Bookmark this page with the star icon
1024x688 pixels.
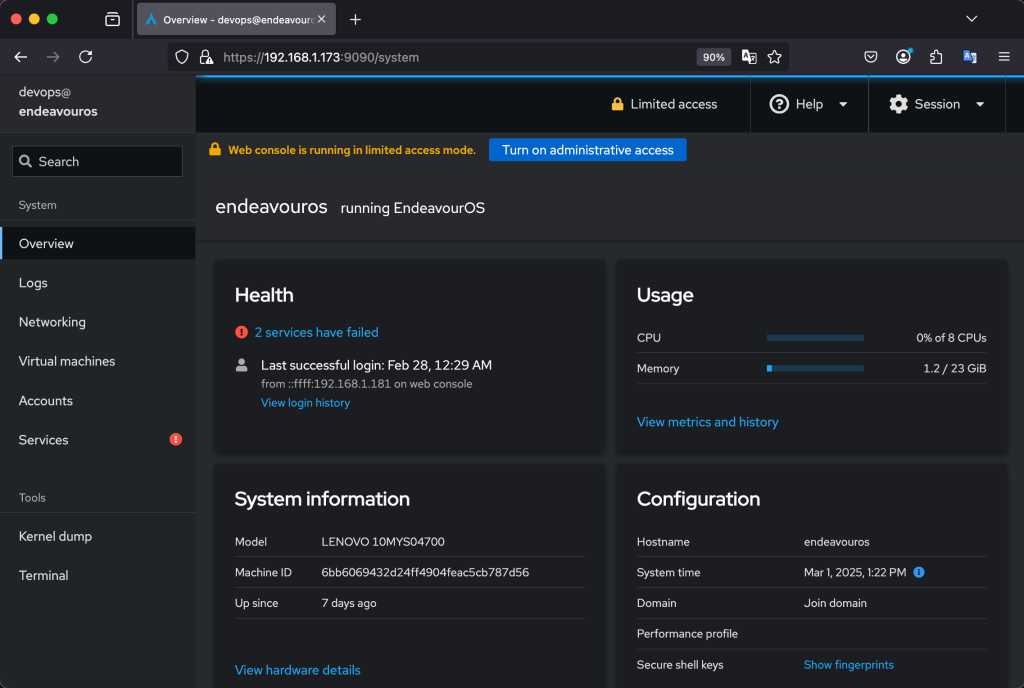[775, 57]
